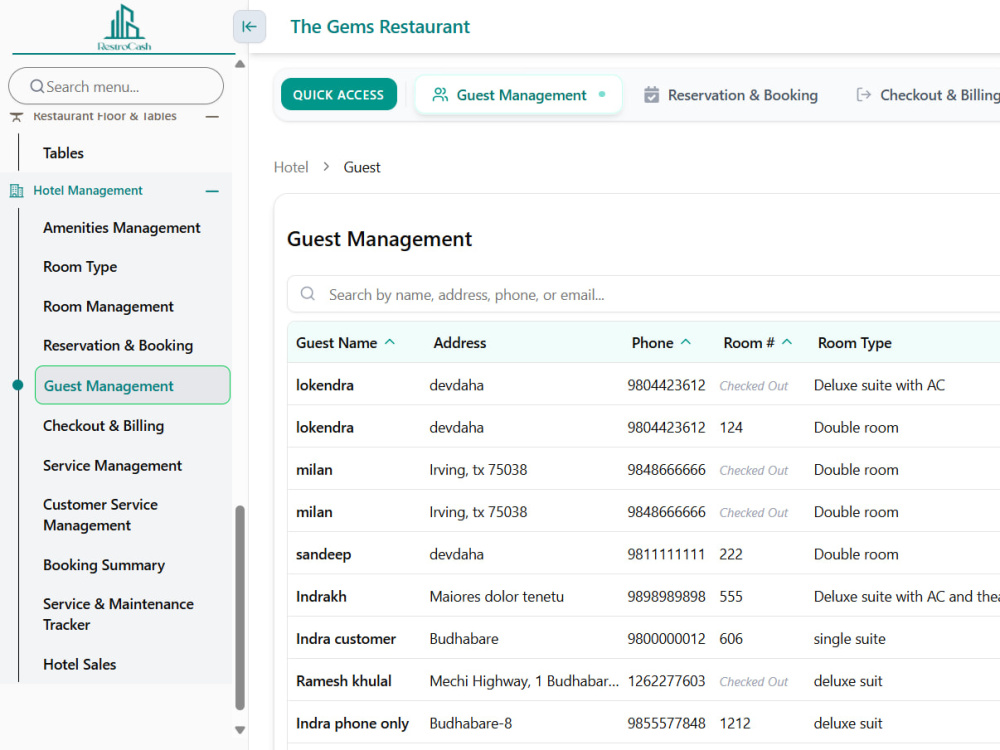
Task: Click phone number 9800000012
Action: (x=666, y=638)
